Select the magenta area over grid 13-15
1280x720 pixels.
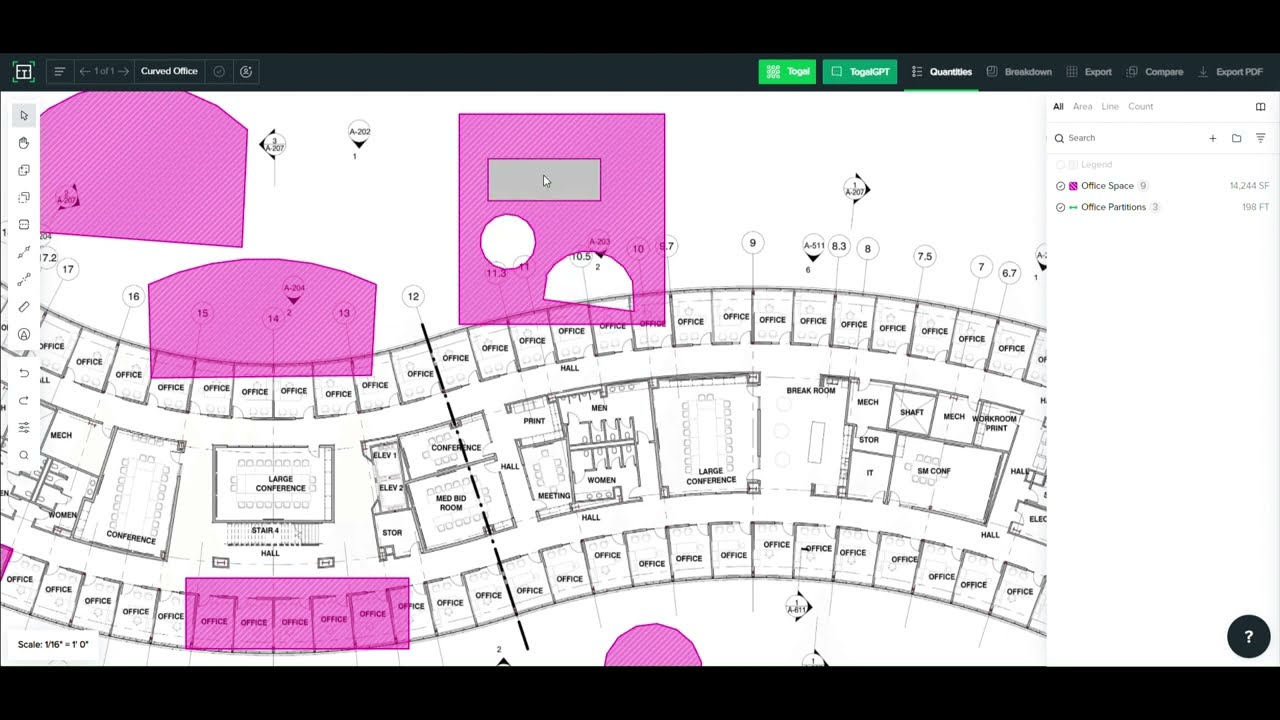click(x=262, y=318)
